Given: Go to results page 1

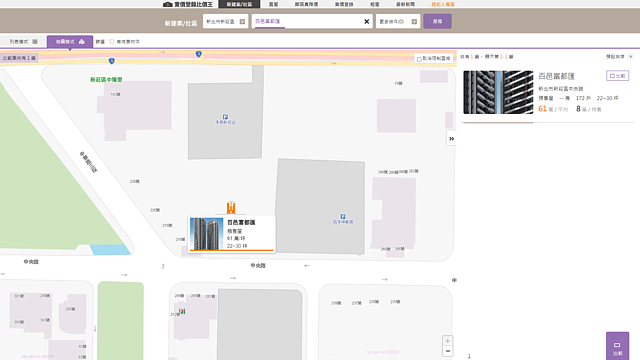Looking at the screenshot, I should pos(469,356).
